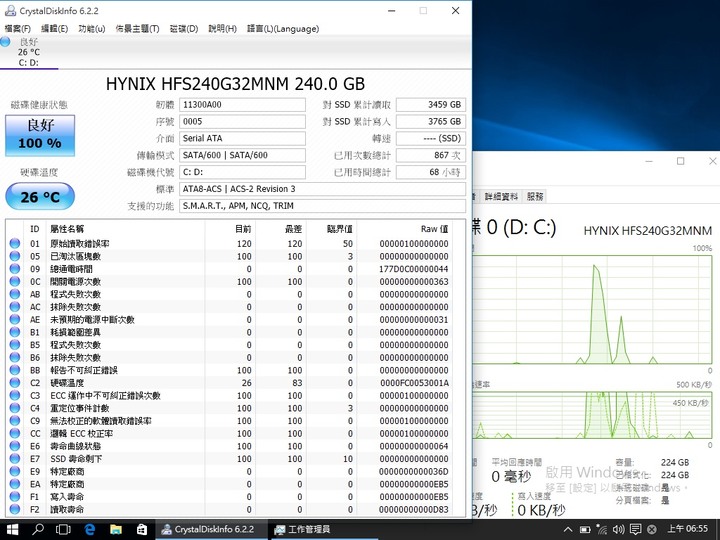The height and width of the screenshot is (540, 720).
Task: Open Microsoft Store from taskbar
Action: point(142,529)
